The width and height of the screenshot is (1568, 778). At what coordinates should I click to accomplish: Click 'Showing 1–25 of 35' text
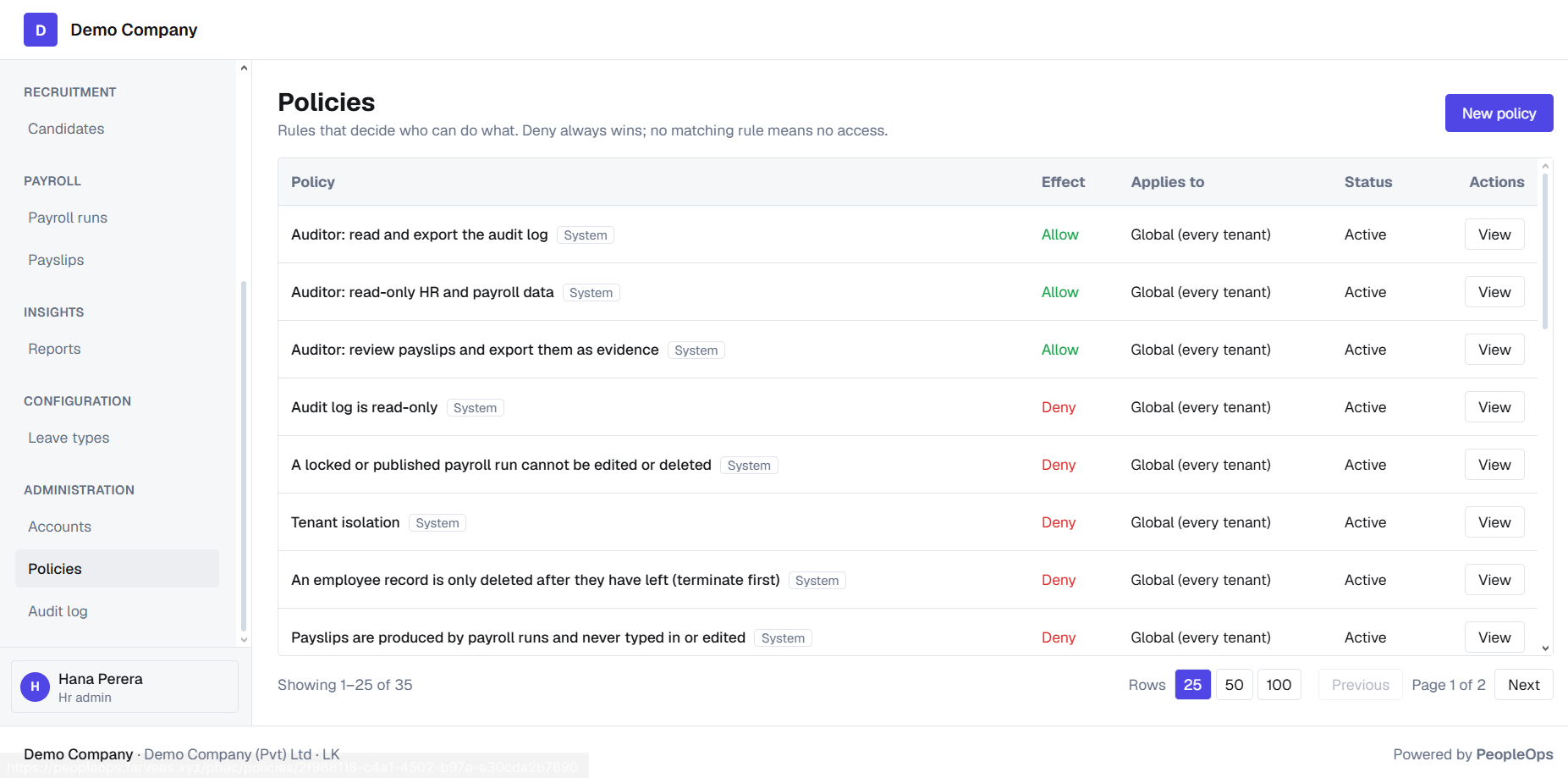[345, 685]
